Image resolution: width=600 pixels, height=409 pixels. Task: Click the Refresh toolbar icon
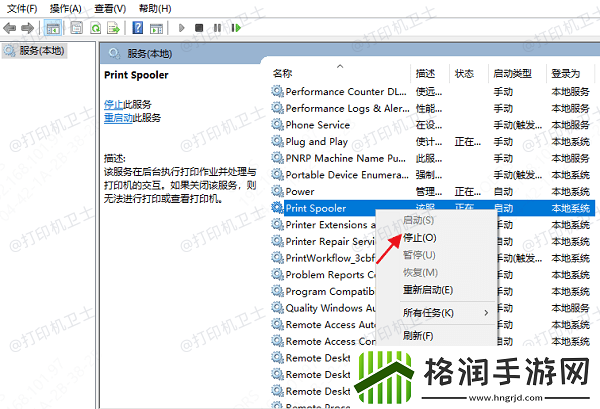[x=95, y=28]
